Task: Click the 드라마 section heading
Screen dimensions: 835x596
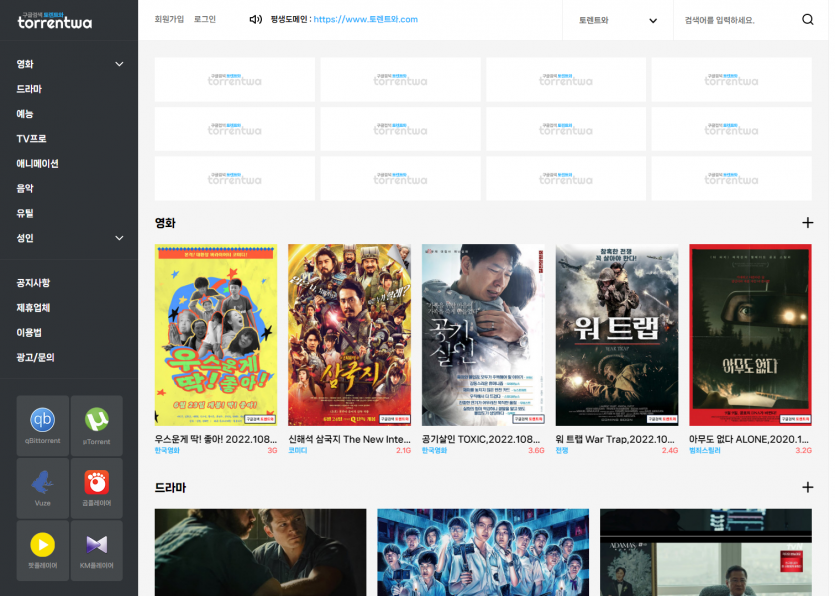Action: click(x=170, y=487)
